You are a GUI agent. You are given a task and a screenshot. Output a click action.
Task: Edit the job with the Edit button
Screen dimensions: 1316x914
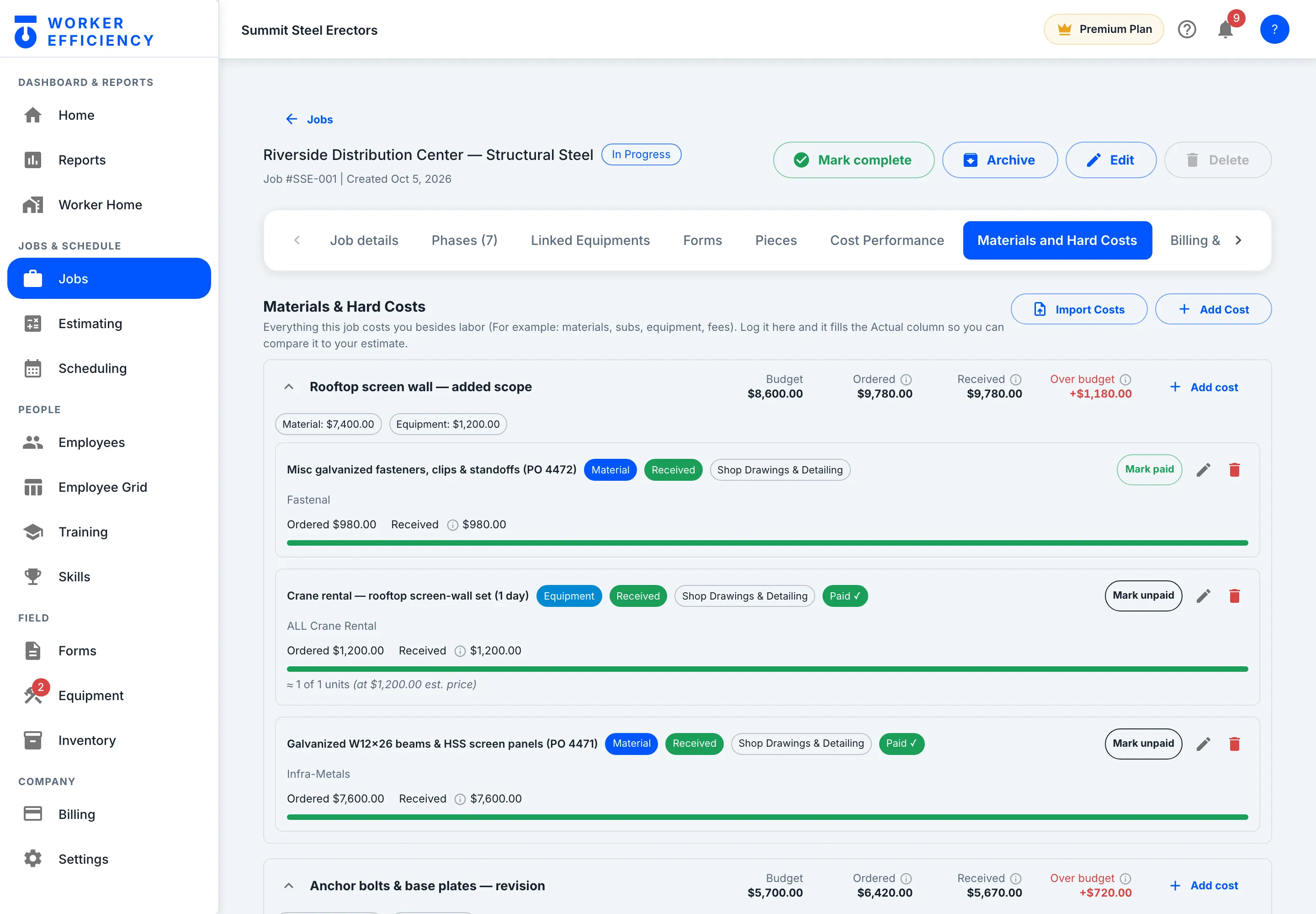click(1110, 160)
